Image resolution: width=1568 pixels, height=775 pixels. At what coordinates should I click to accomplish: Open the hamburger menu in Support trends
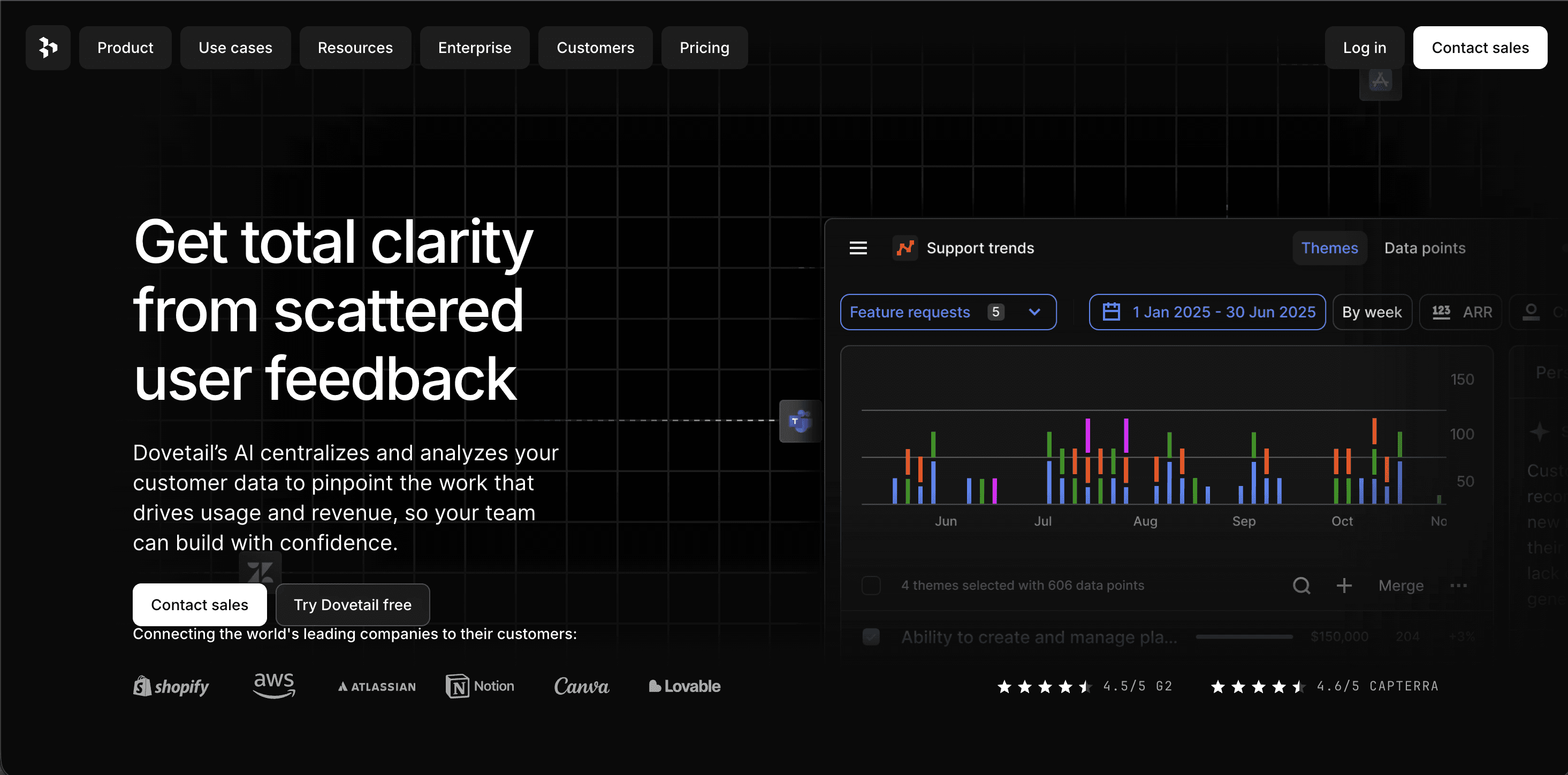(858, 248)
